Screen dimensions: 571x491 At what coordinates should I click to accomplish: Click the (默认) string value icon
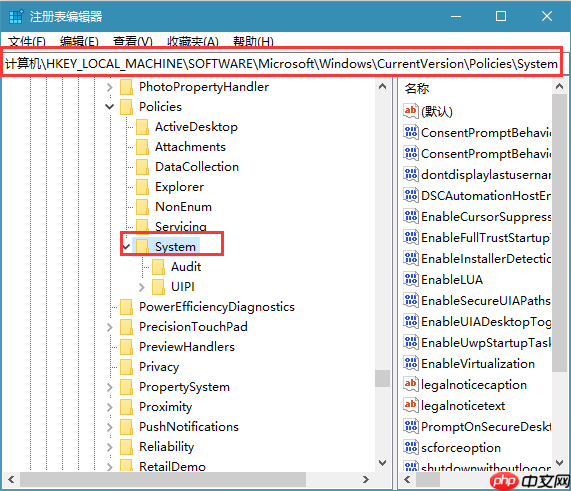coord(411,111)
